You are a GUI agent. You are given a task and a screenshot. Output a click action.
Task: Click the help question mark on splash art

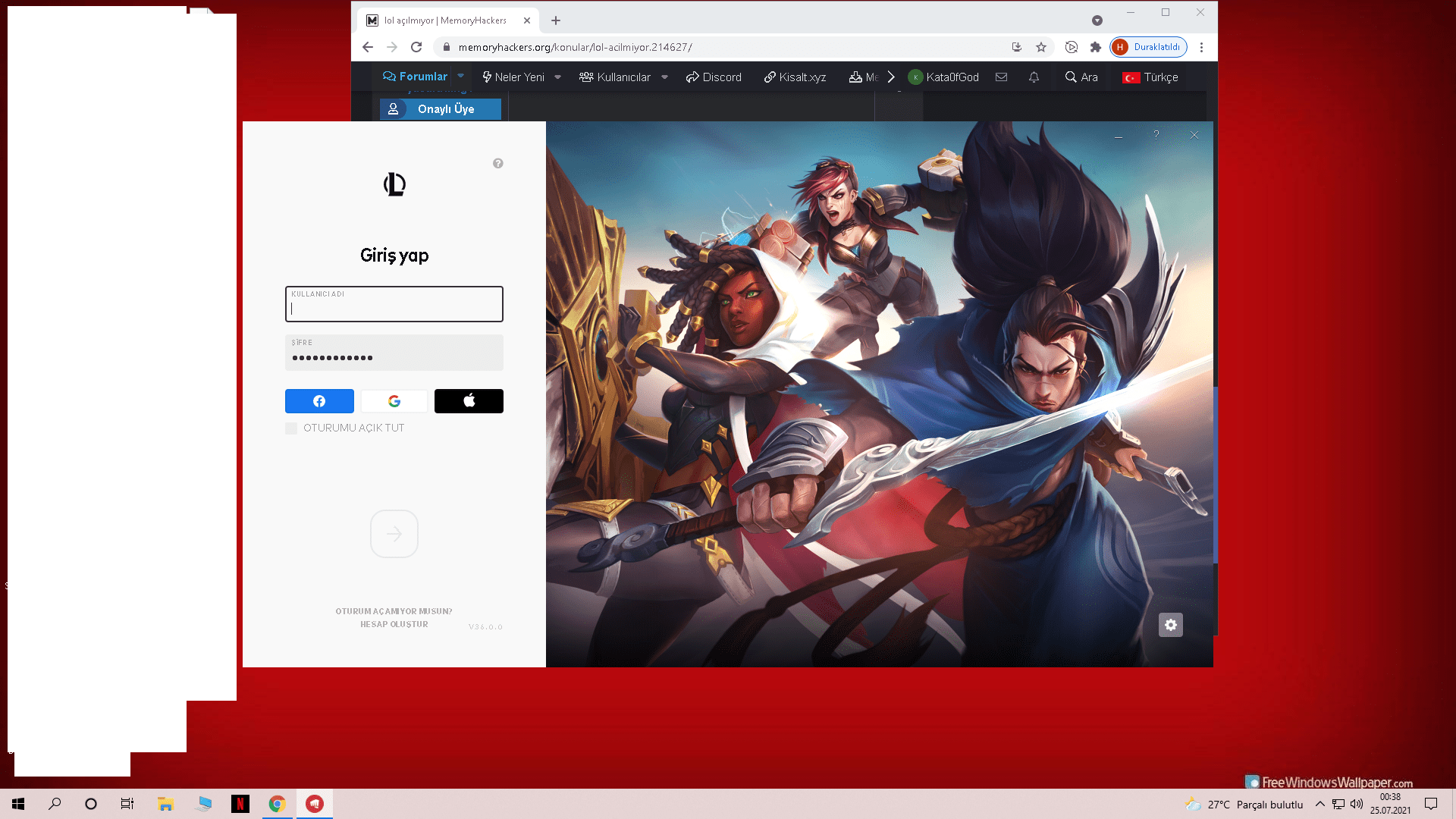(x=1156, y=135)
